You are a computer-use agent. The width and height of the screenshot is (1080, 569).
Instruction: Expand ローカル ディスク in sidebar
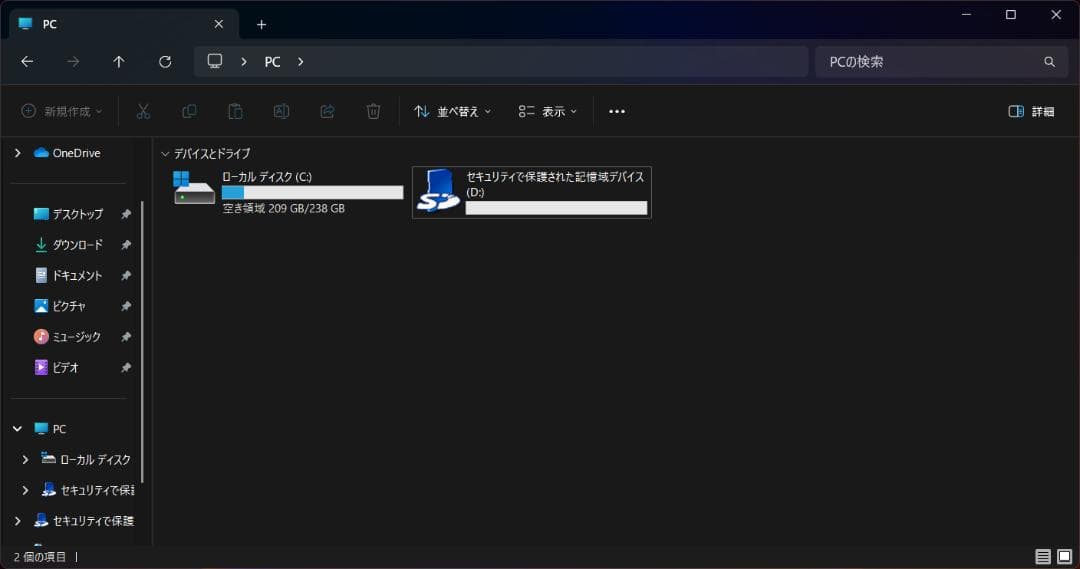point(25,459)
